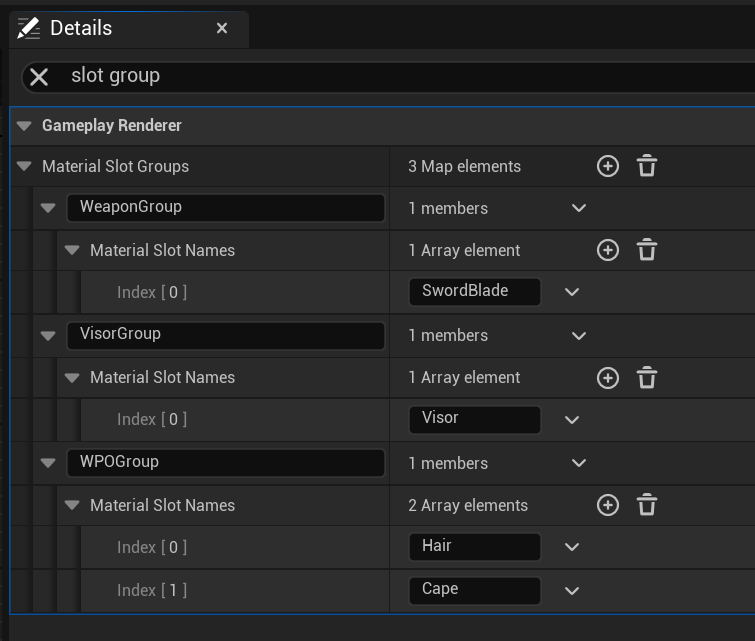Click 'Material Slot Names' label under VisorGroup
The height and width of the screenshot is (641, 755).
tap(162, 378)
